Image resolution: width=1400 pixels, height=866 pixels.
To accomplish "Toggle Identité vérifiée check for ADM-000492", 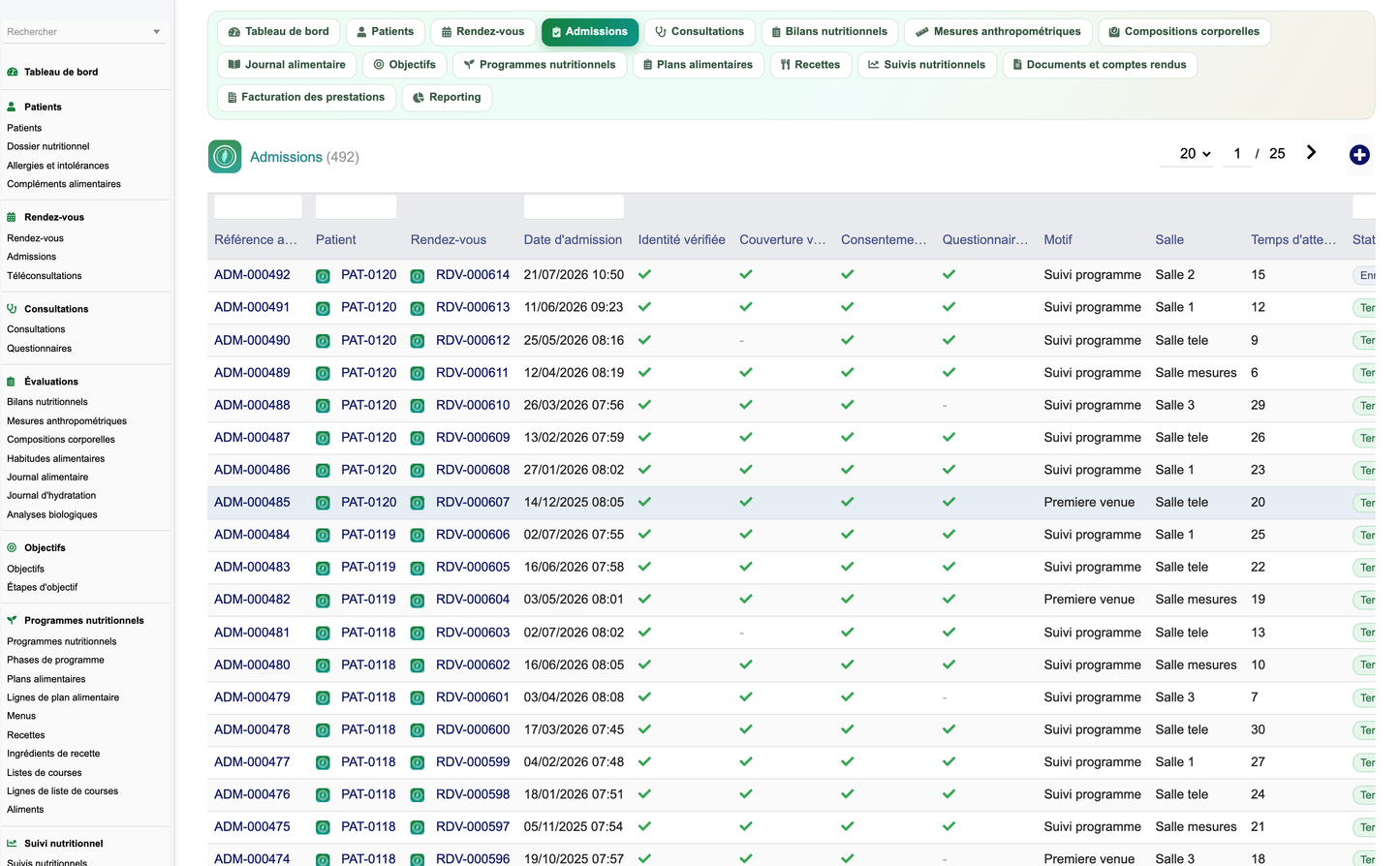I will click(645, 274).
